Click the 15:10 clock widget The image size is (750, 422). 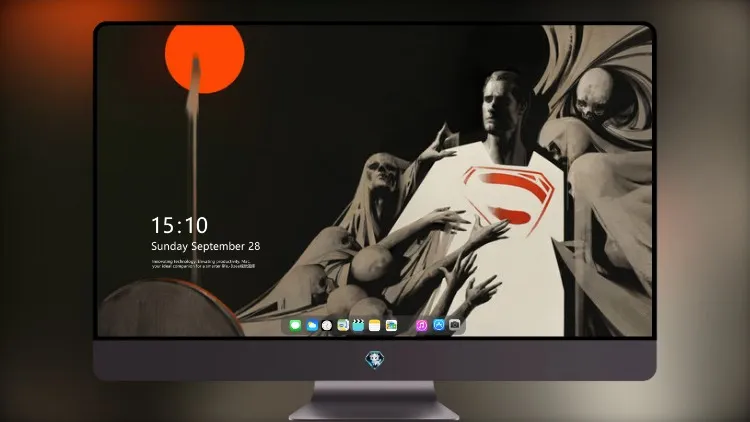pos(179,225)
